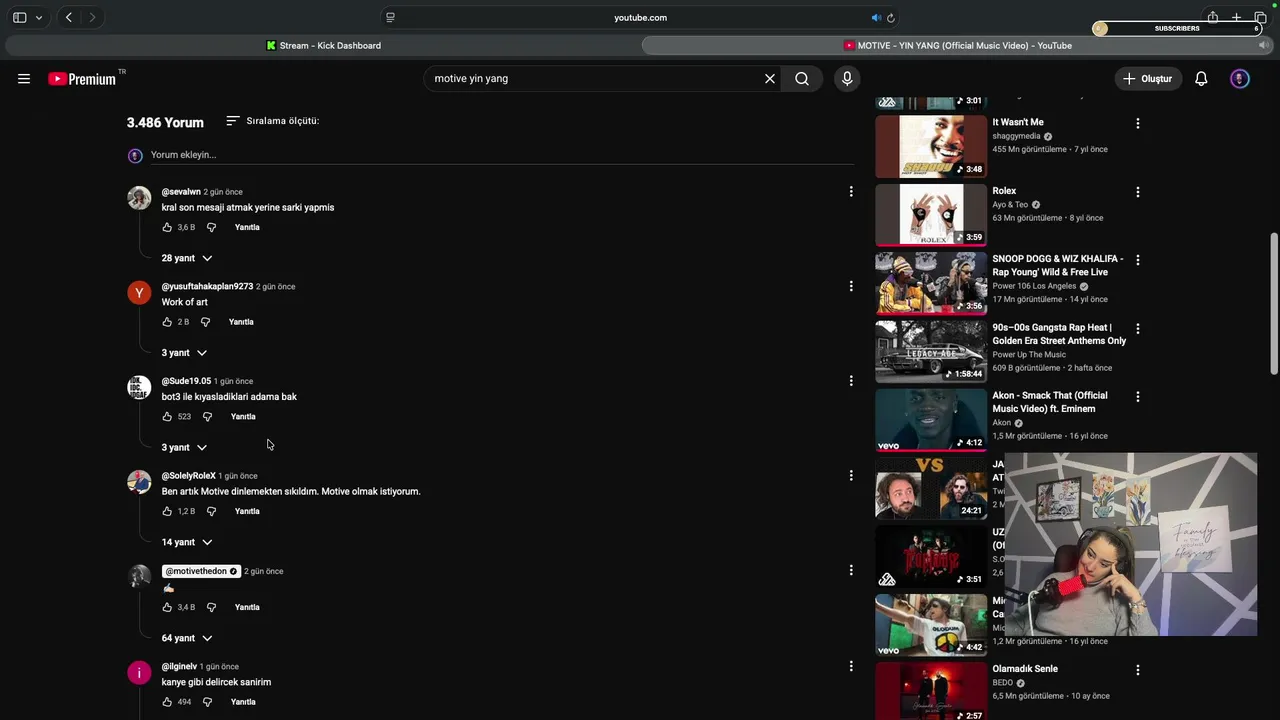This screenshot has width=1280, height=720.
Task: Open more options for Rolex video
Action: point(1137,191)
